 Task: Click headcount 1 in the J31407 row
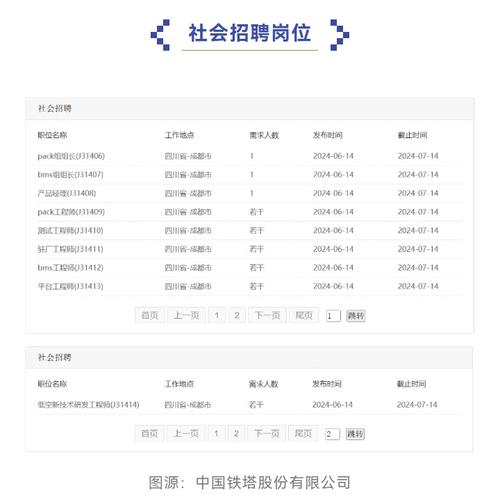252,175
